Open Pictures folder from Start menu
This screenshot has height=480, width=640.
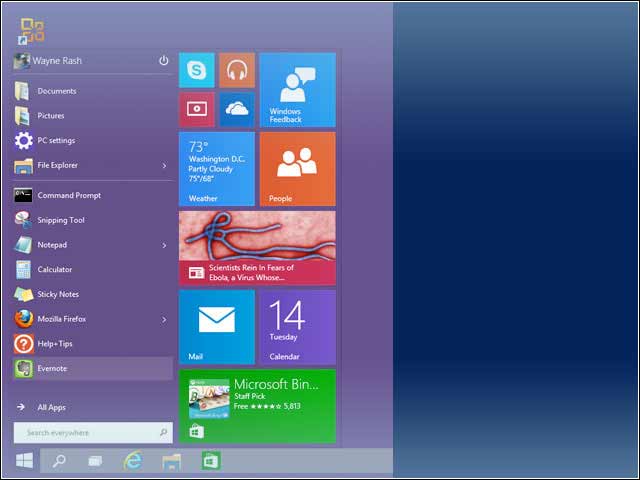pyautogui.click(x=93, y=116)
